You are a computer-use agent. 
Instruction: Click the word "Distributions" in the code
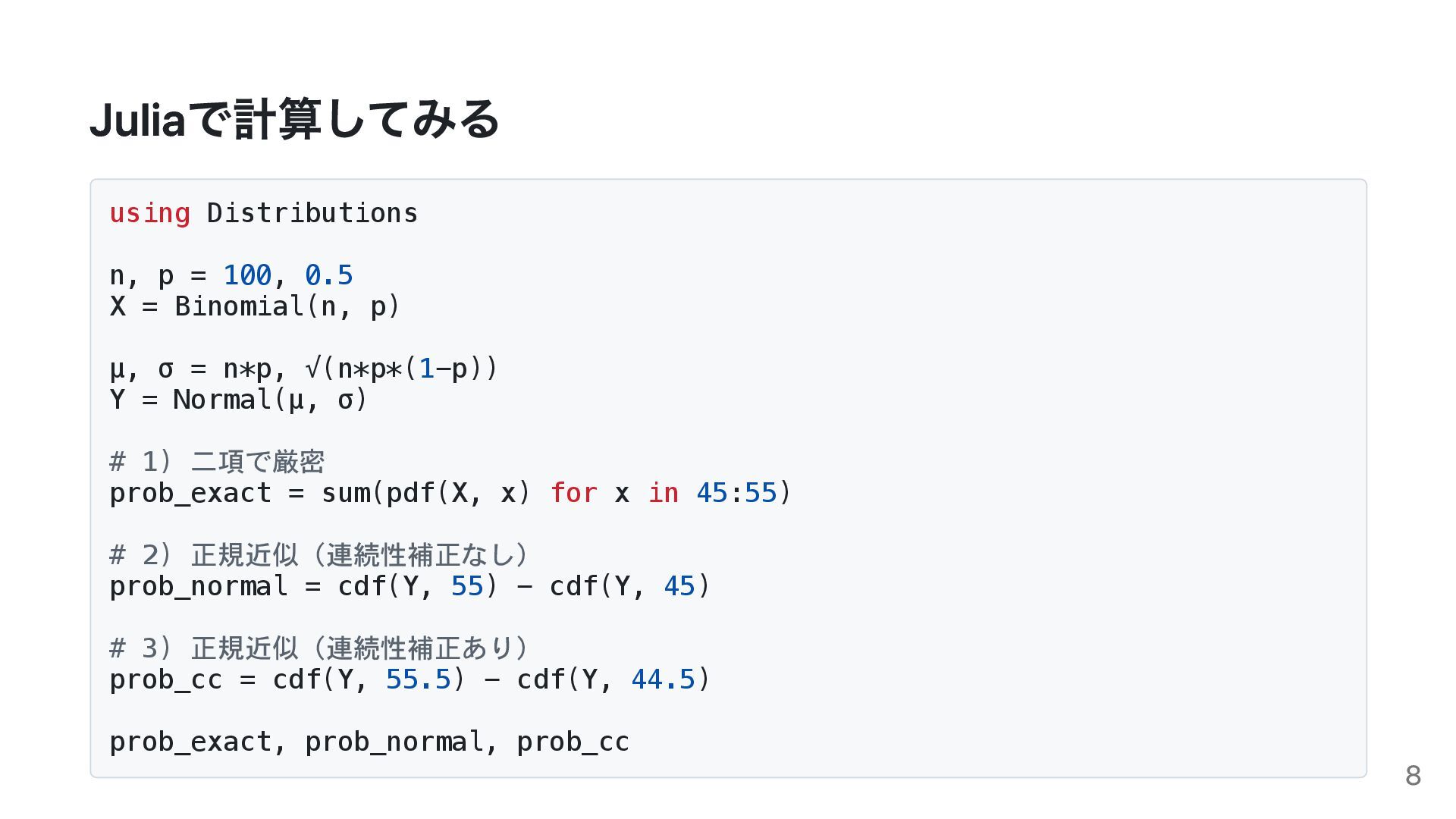point(312,213)
